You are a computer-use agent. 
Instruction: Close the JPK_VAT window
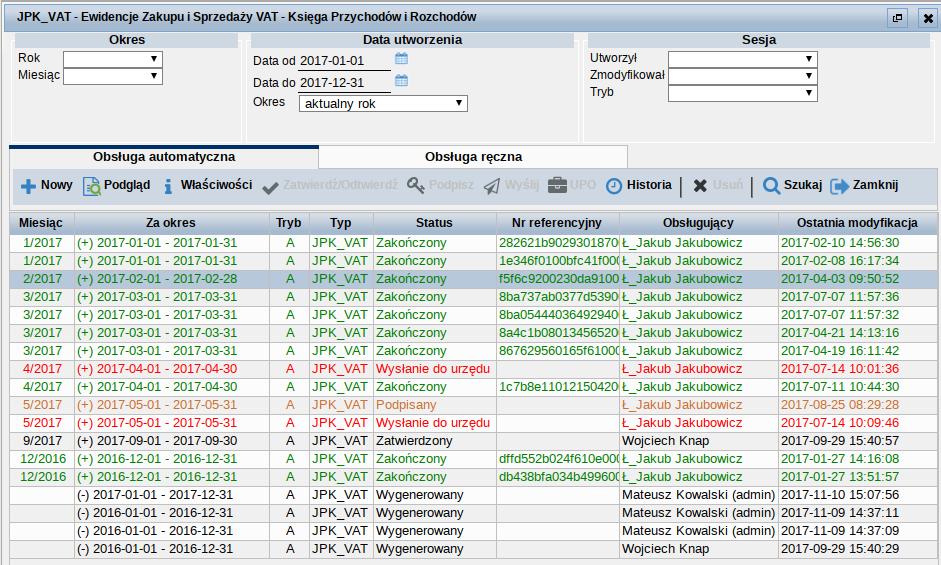(928, 18)
